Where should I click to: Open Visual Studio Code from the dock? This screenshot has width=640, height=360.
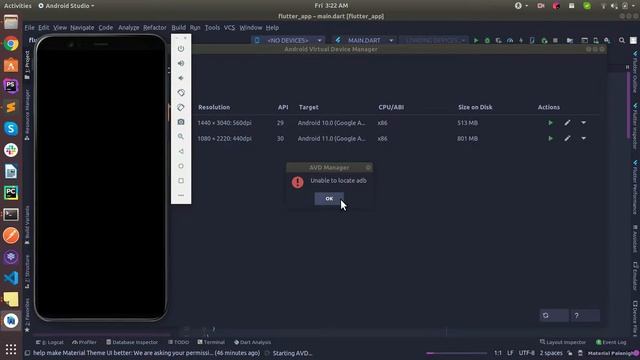tap(11, 278)
